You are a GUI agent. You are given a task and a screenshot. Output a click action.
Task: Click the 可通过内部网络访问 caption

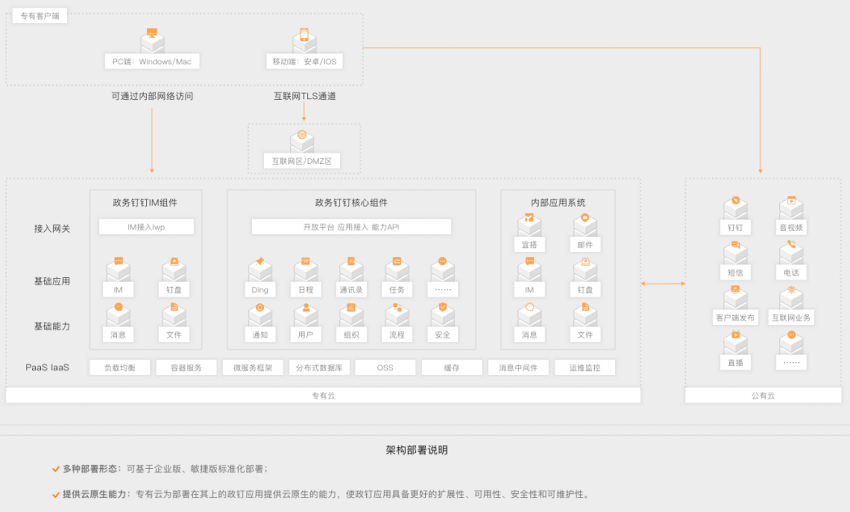point(152,96)
